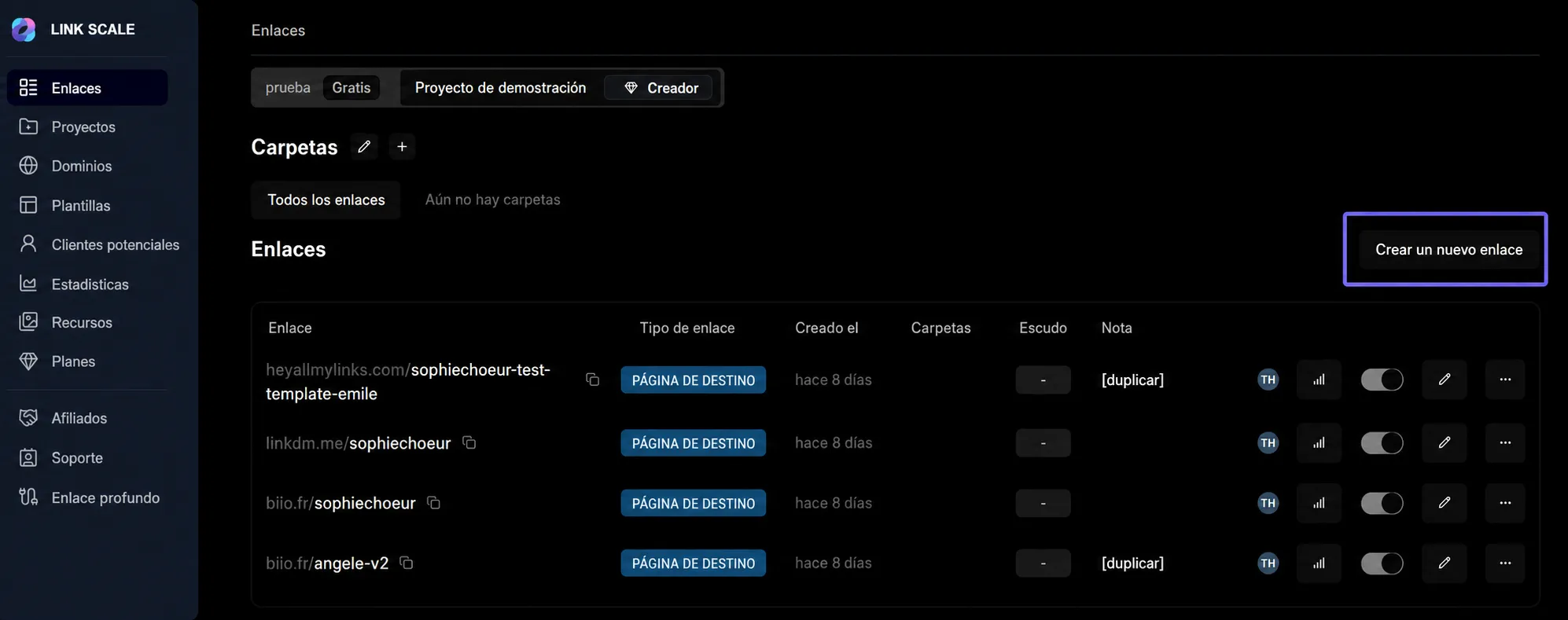Edit folders with the pencil icon beside Carpetas
The height and width of the screenshot is (620, 1568).
click(364, 147)
